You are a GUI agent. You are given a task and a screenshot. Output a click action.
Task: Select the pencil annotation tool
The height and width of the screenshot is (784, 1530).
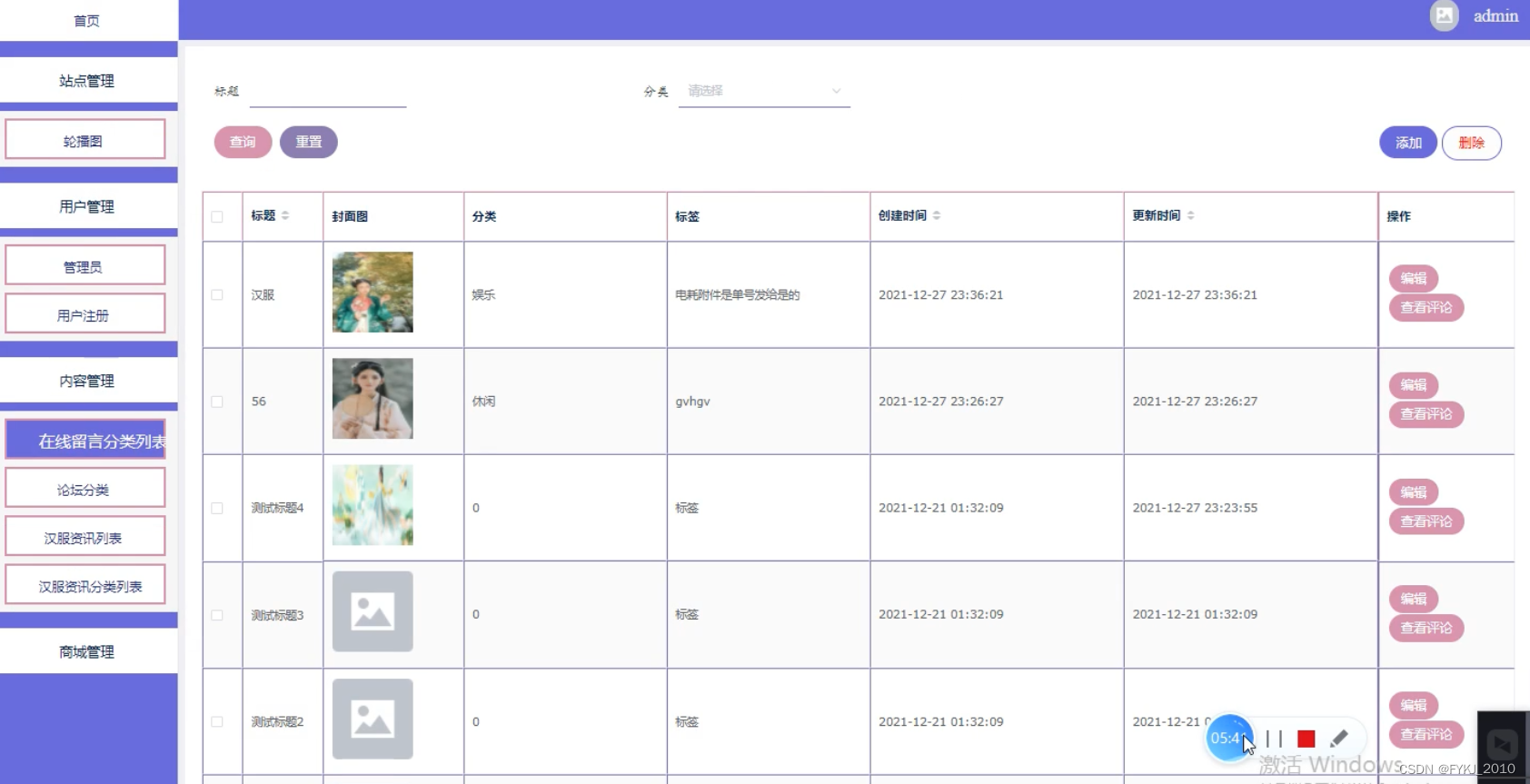pos(1338,739)
